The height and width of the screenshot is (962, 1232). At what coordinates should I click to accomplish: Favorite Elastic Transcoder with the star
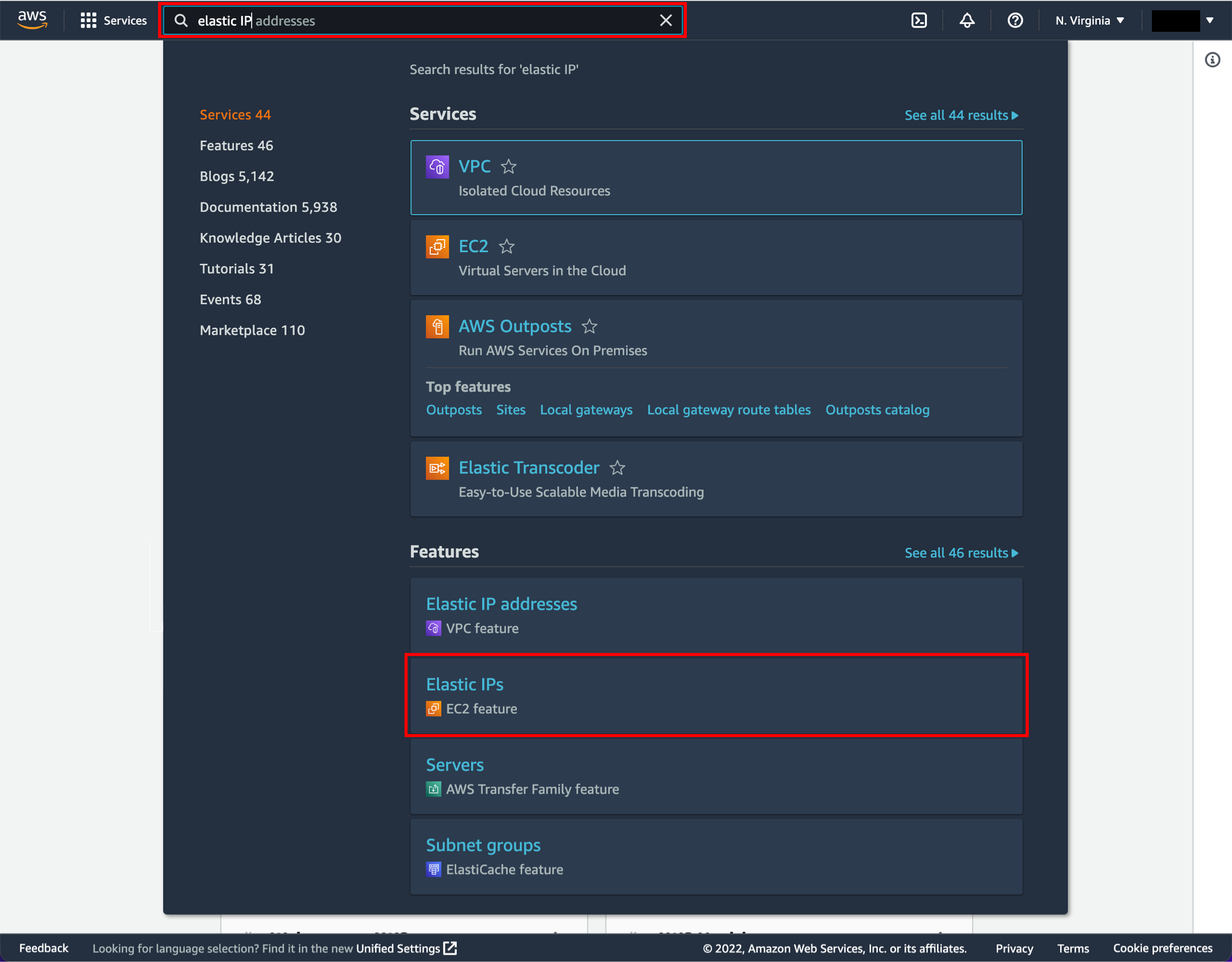click(617, 468)
